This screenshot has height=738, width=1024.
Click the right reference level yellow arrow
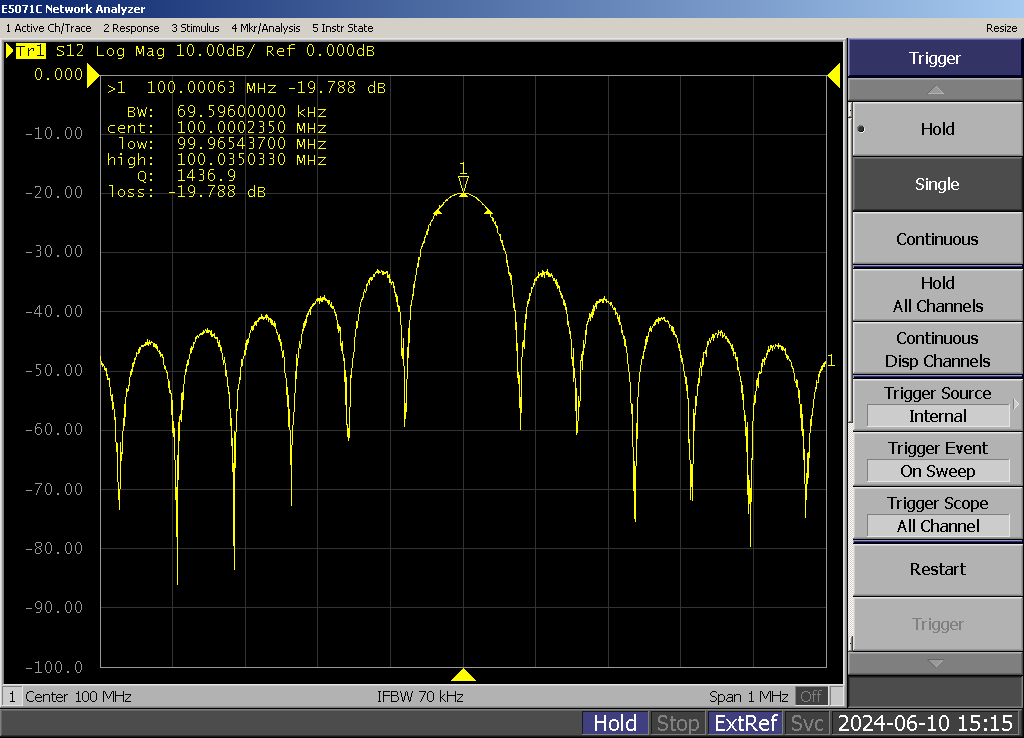(x=833, y=76)
